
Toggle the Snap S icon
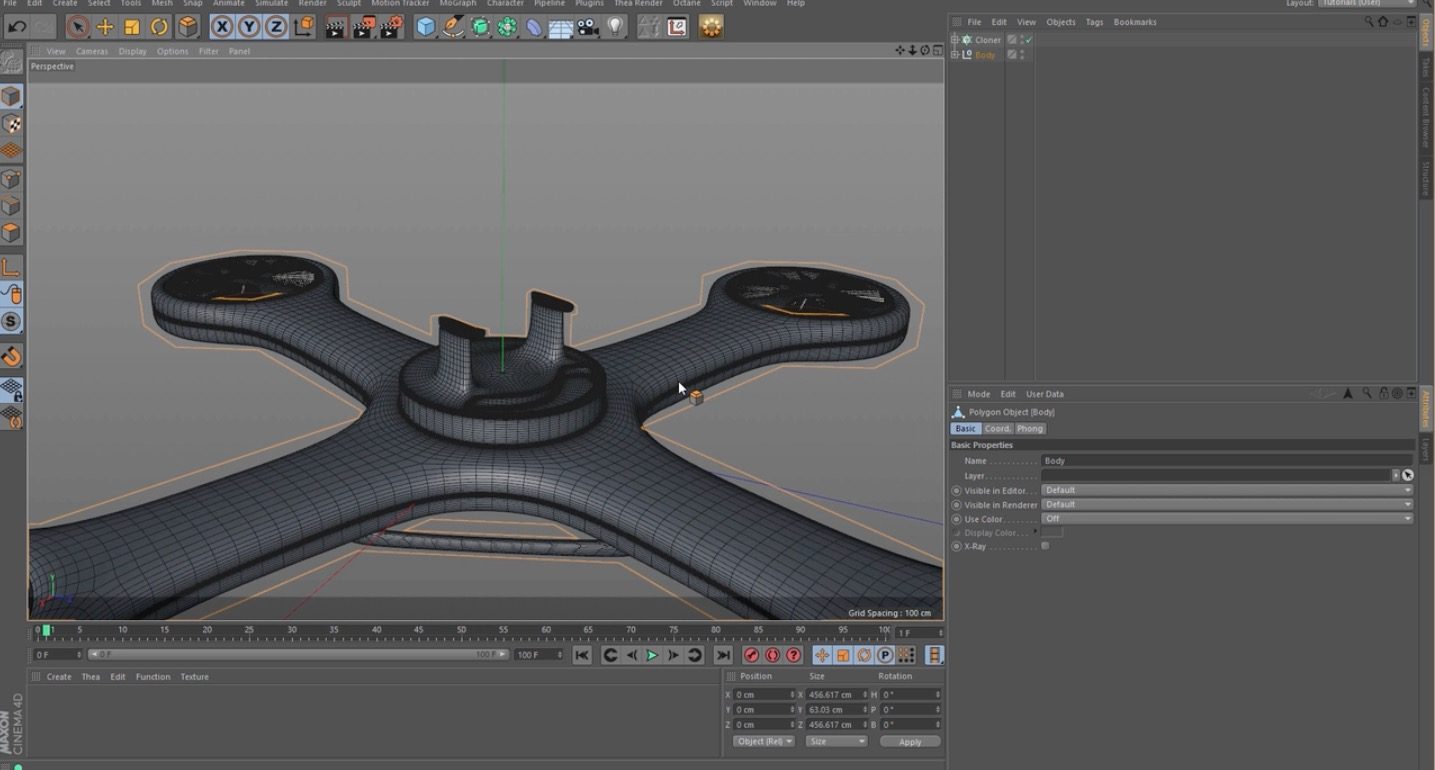(11, 321)
